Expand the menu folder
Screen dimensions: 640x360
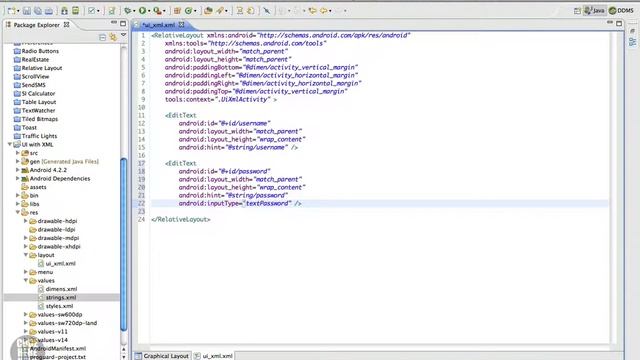pos(26,272)
